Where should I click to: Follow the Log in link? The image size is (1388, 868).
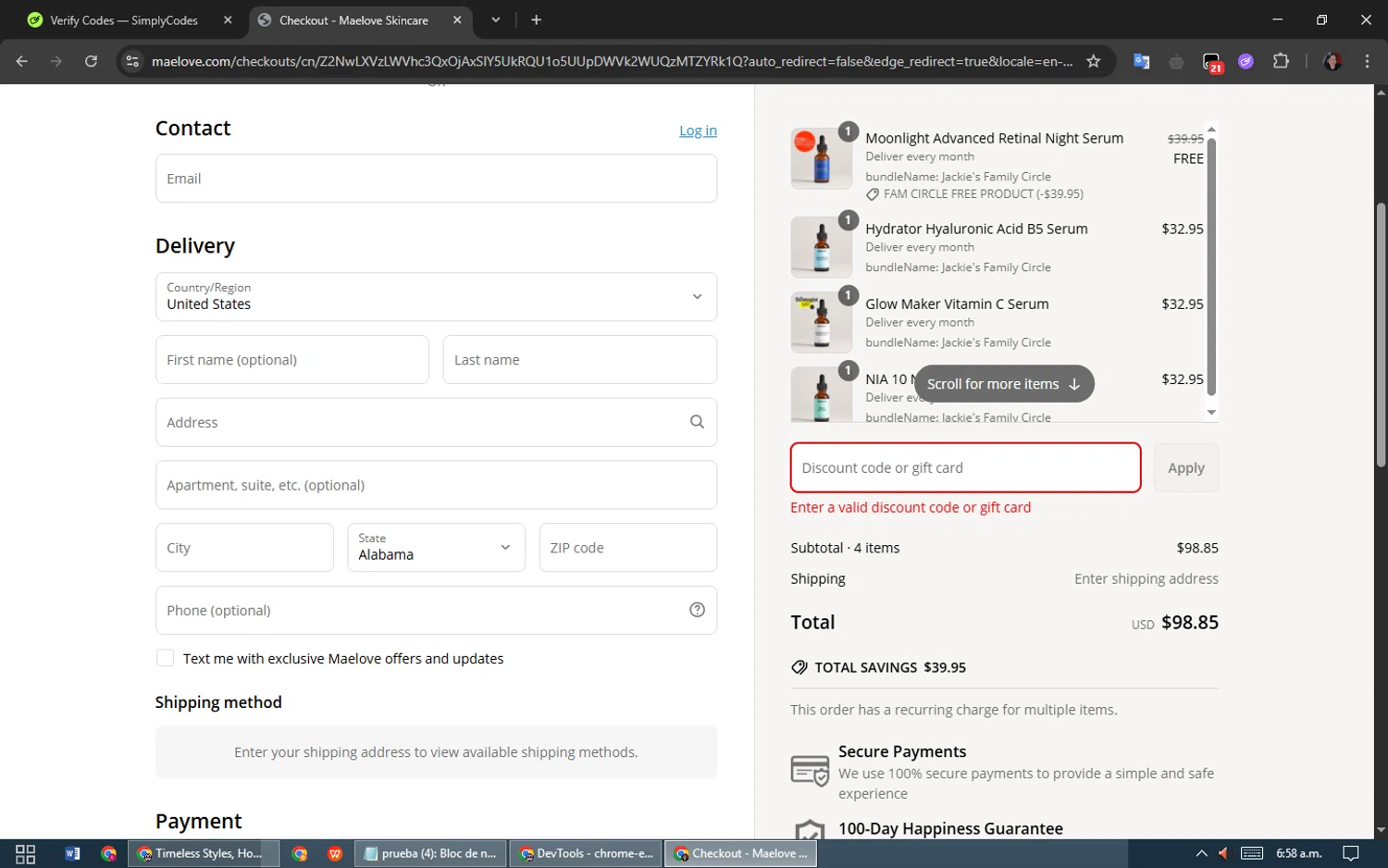[698, 130]
